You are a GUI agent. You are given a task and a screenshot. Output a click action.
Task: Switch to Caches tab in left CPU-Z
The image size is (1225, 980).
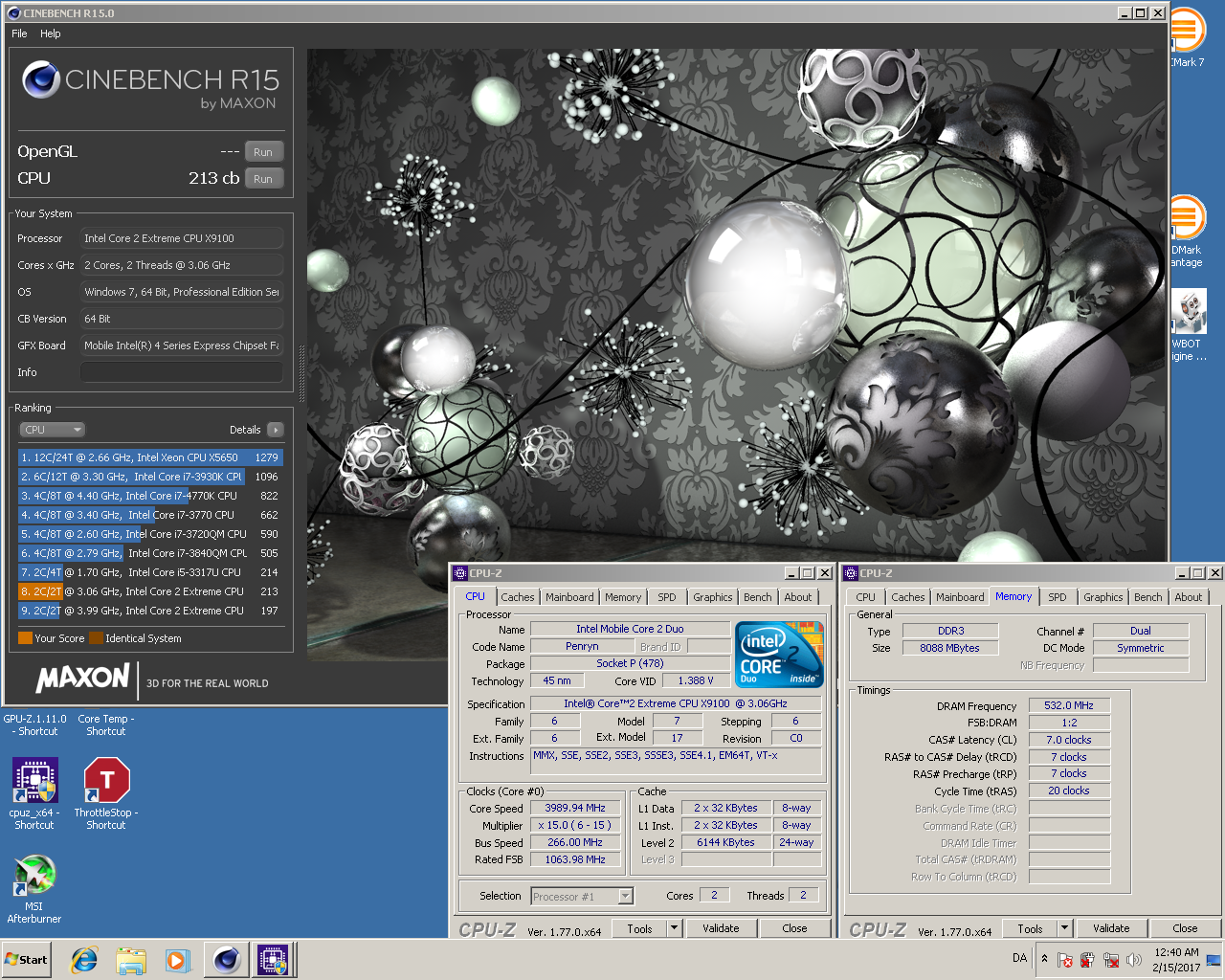click(x=518, y=597)
